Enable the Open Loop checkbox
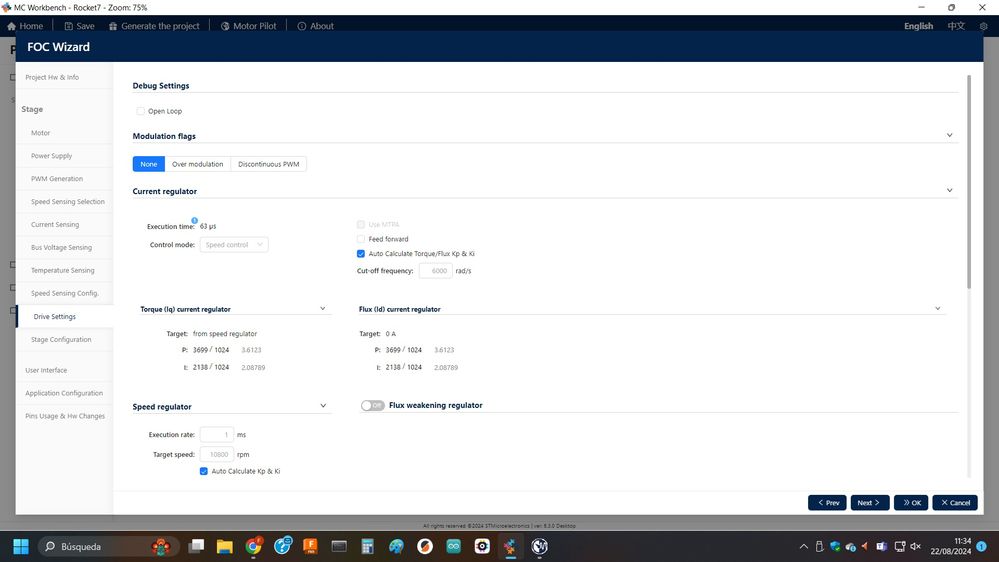Screen dimensions: 999x562 point(140,111)
